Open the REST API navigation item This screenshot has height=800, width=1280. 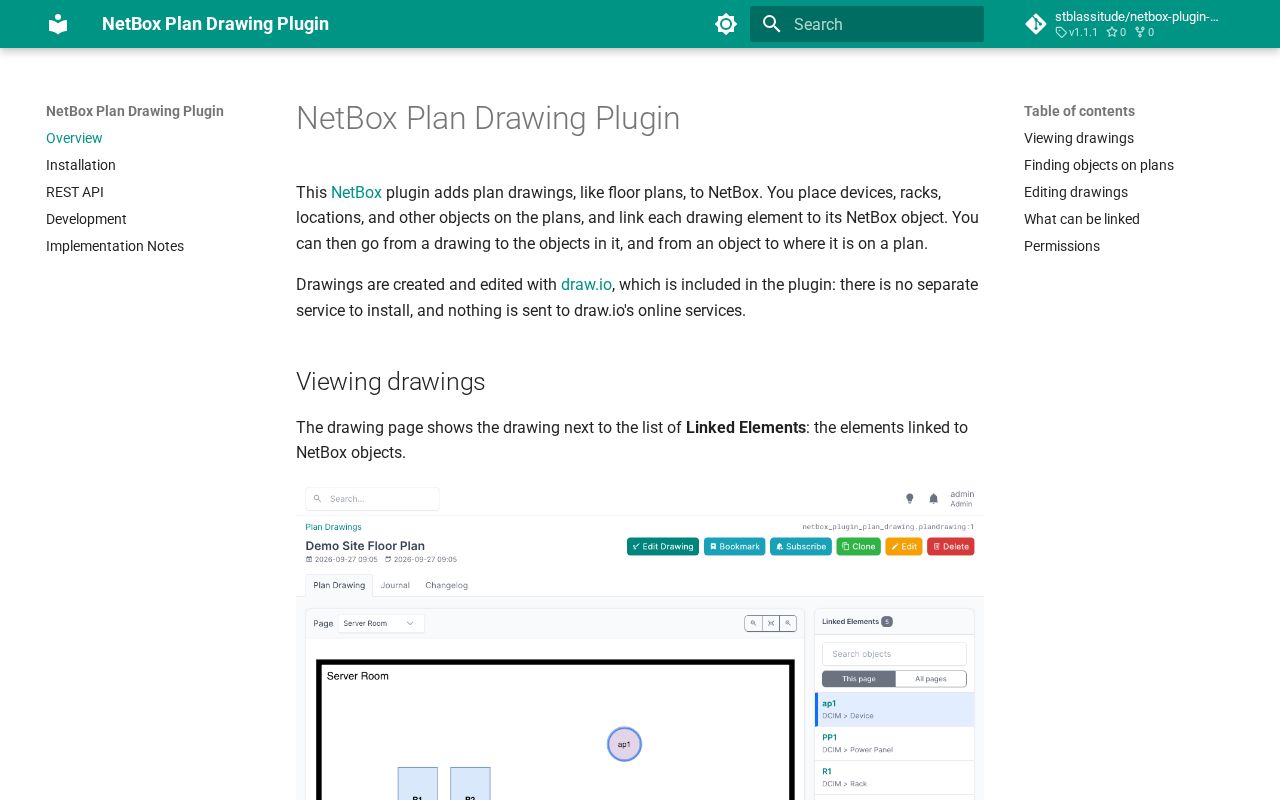click(75, 192)
